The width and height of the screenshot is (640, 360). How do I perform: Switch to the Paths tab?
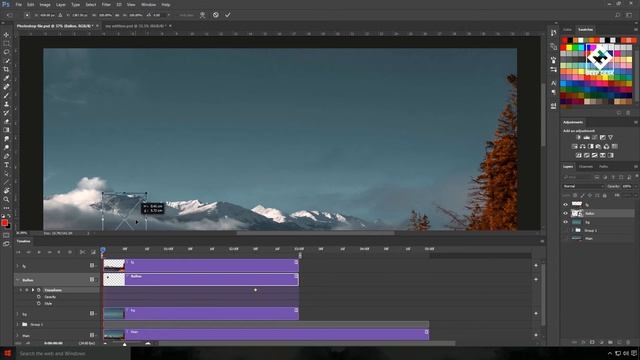pyautogui.click(x=604, y=167)
